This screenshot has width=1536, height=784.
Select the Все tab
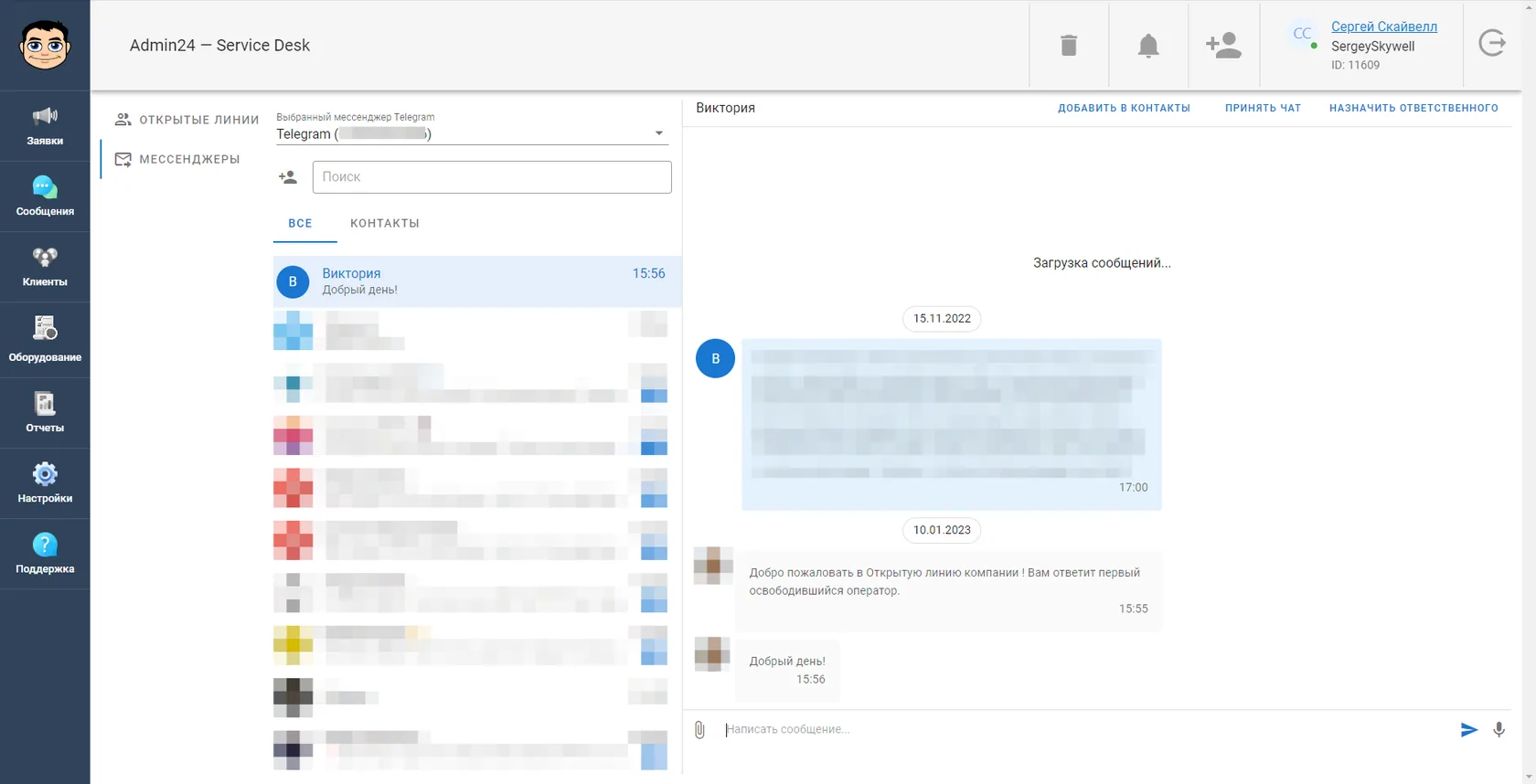pos(300,223)
